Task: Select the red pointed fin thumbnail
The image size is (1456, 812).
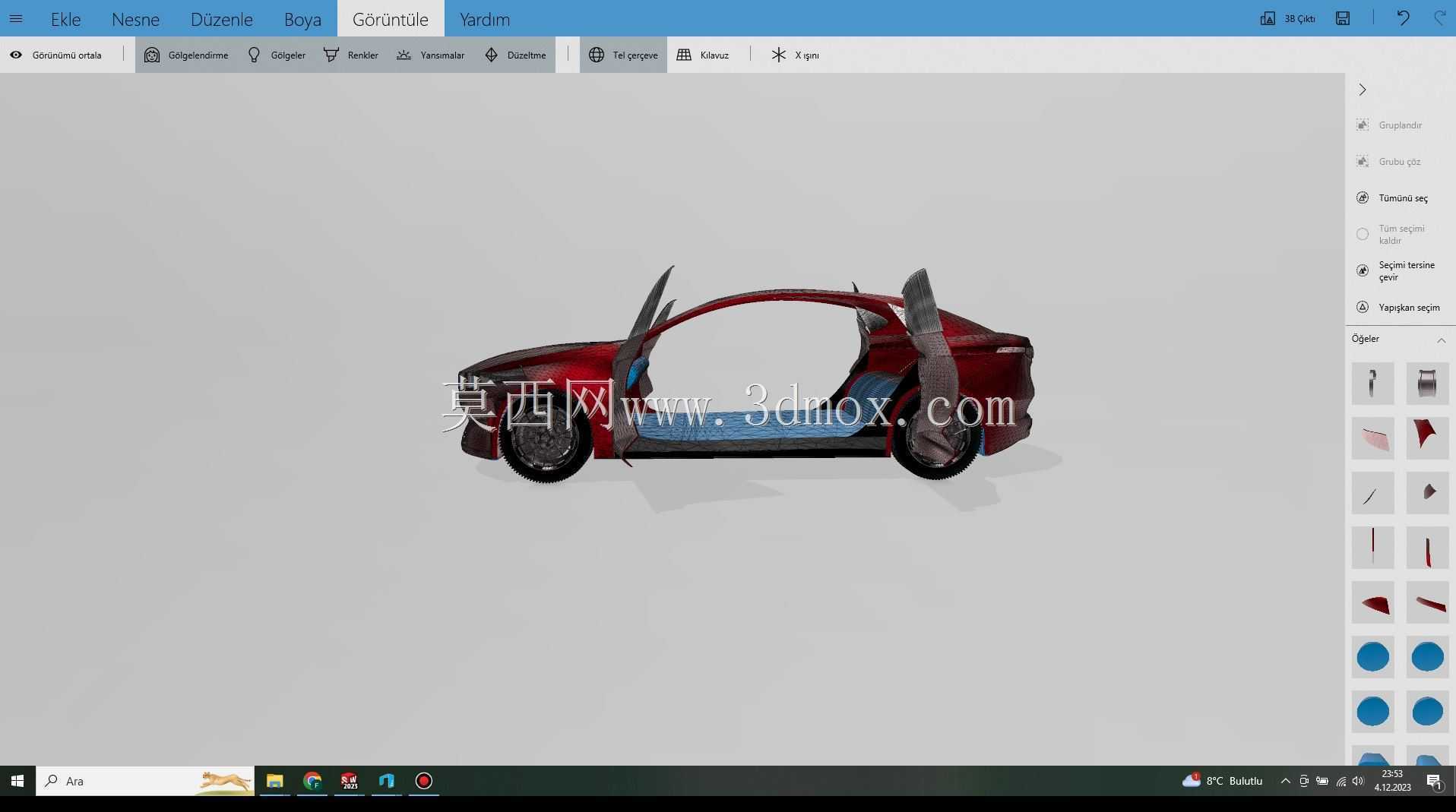Action: (x=1427, y=438)
